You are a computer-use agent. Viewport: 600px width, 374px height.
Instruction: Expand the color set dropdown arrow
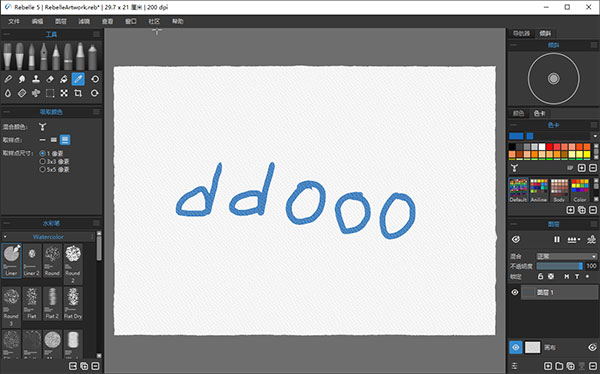595,136
